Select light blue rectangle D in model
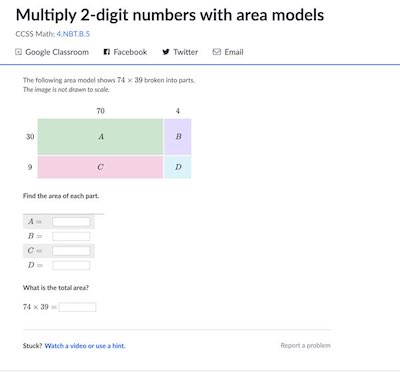Screen dimensions: 400x373 click(x=178, y=167)
